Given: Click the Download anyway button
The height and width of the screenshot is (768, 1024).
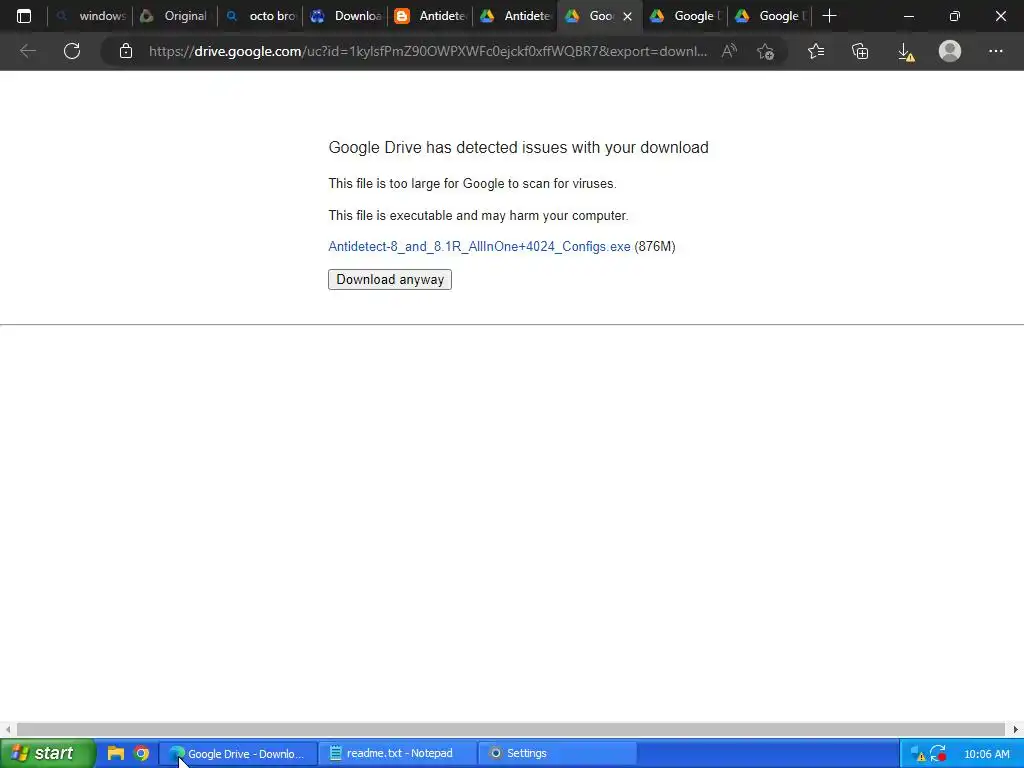Looking at the screenshot, I should click(x=390, y=280).
